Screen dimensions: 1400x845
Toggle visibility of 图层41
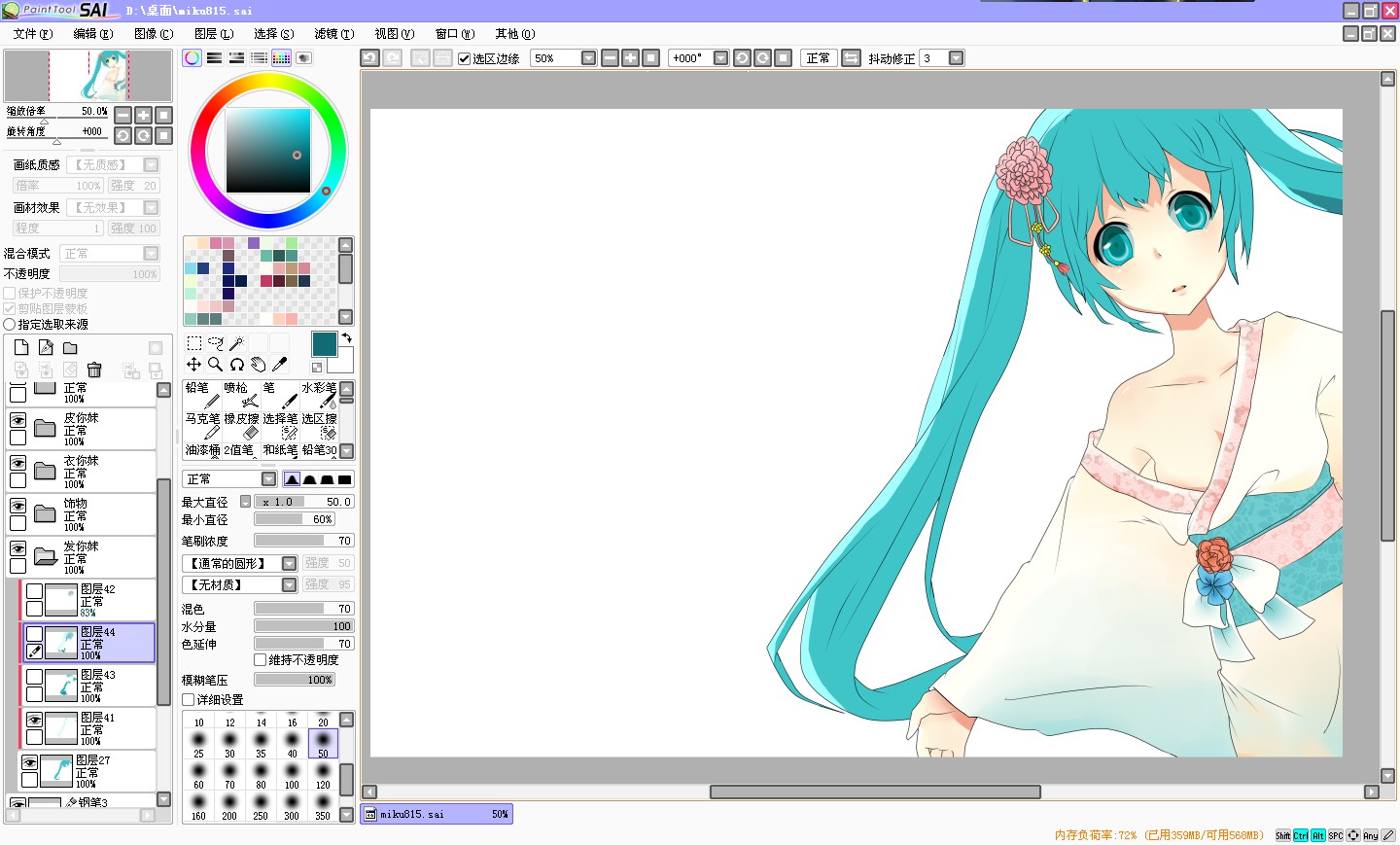click(x=34, y=720)
